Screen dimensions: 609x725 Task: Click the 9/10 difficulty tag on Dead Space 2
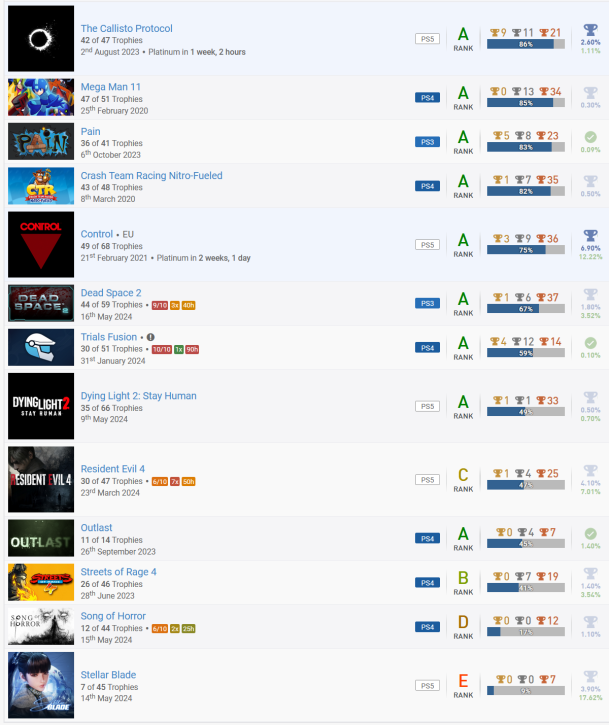[160, 305]
